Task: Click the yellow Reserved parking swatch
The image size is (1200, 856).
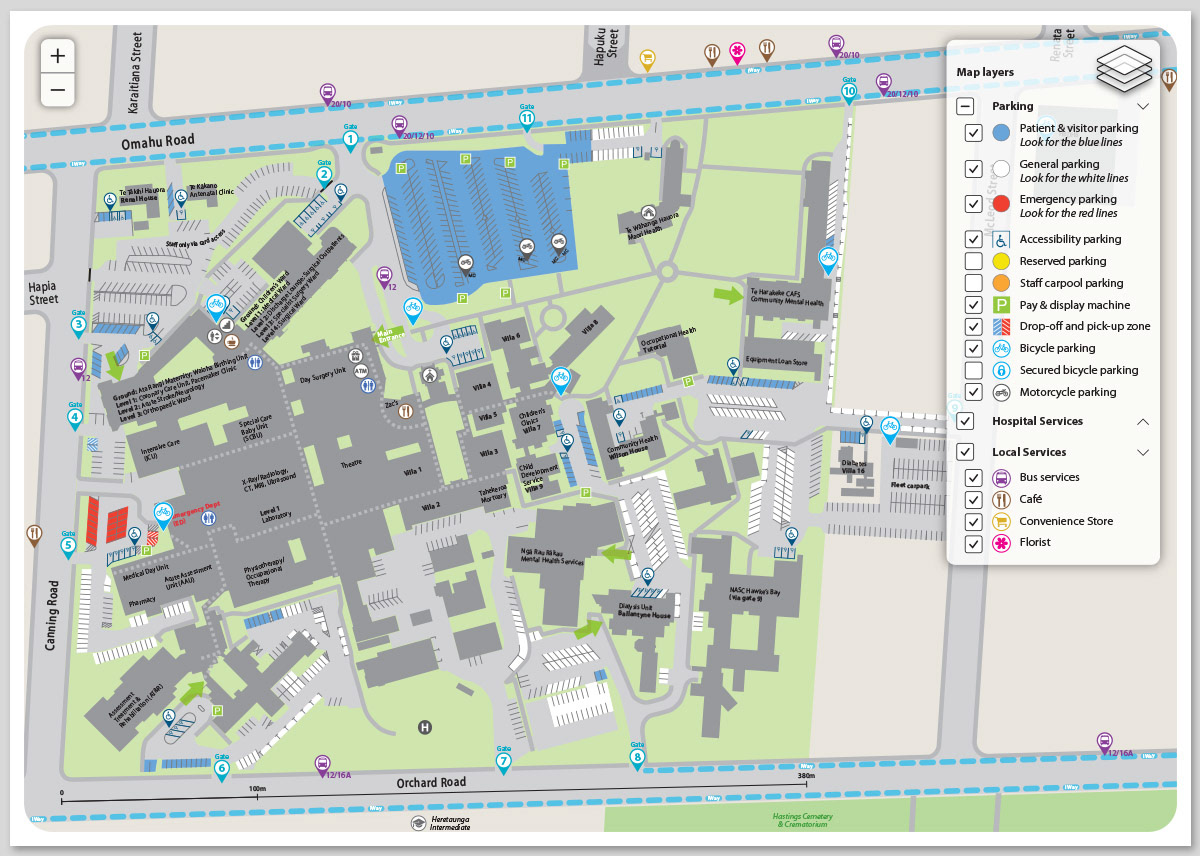Action: pos(1001,261)
